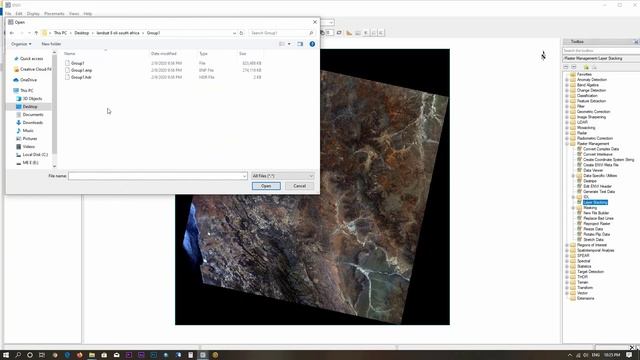Click the Open button in the dialog
Screen dimensions: 640x360
click(266, 186)
